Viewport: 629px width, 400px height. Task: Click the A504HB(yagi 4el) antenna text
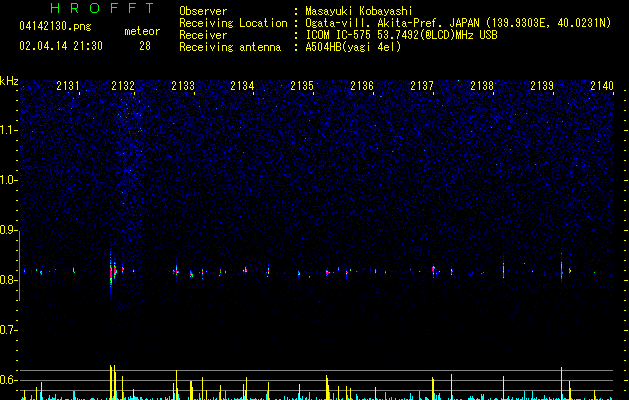click(x=353, y=47)
